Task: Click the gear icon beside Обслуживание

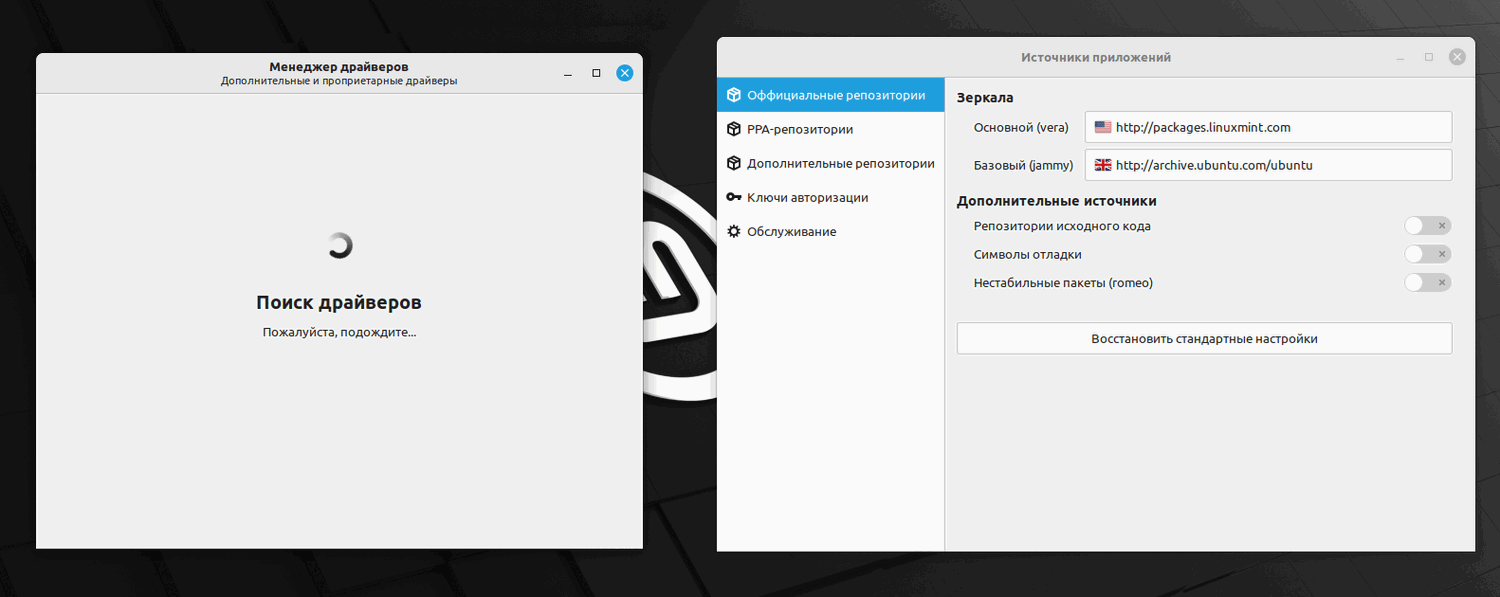Action: point(734,231)
